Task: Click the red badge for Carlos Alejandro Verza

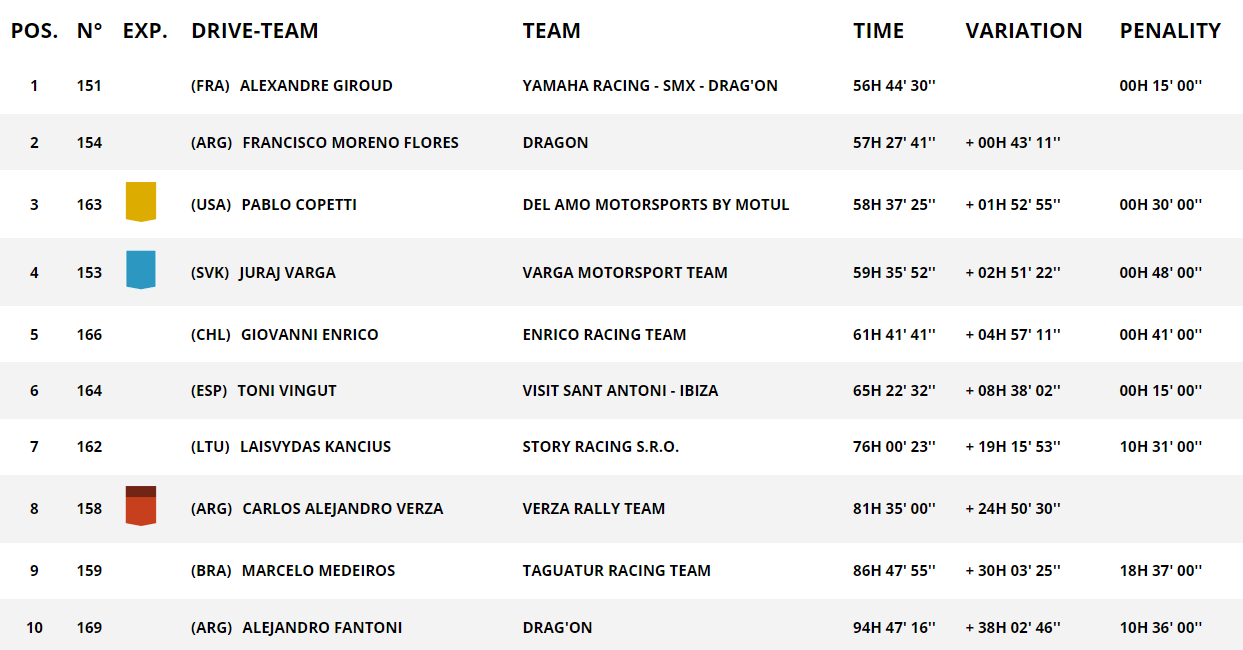Action: (x=140, y=506)
